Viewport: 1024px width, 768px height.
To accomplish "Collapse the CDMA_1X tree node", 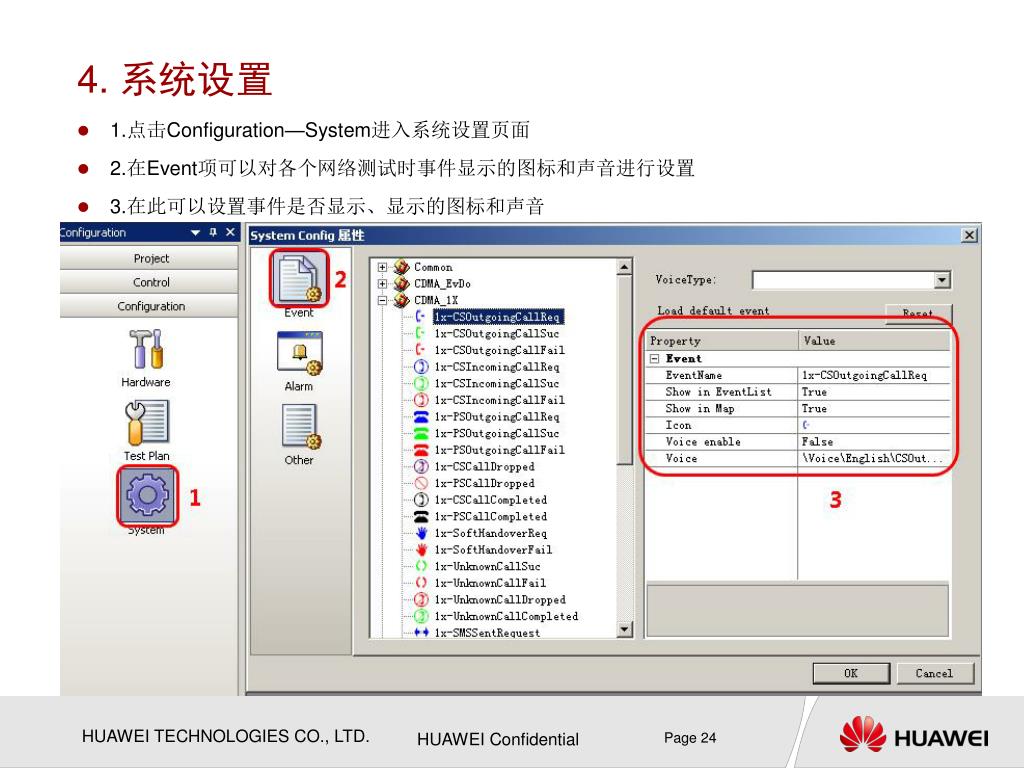I will click(x=383, y=300).
